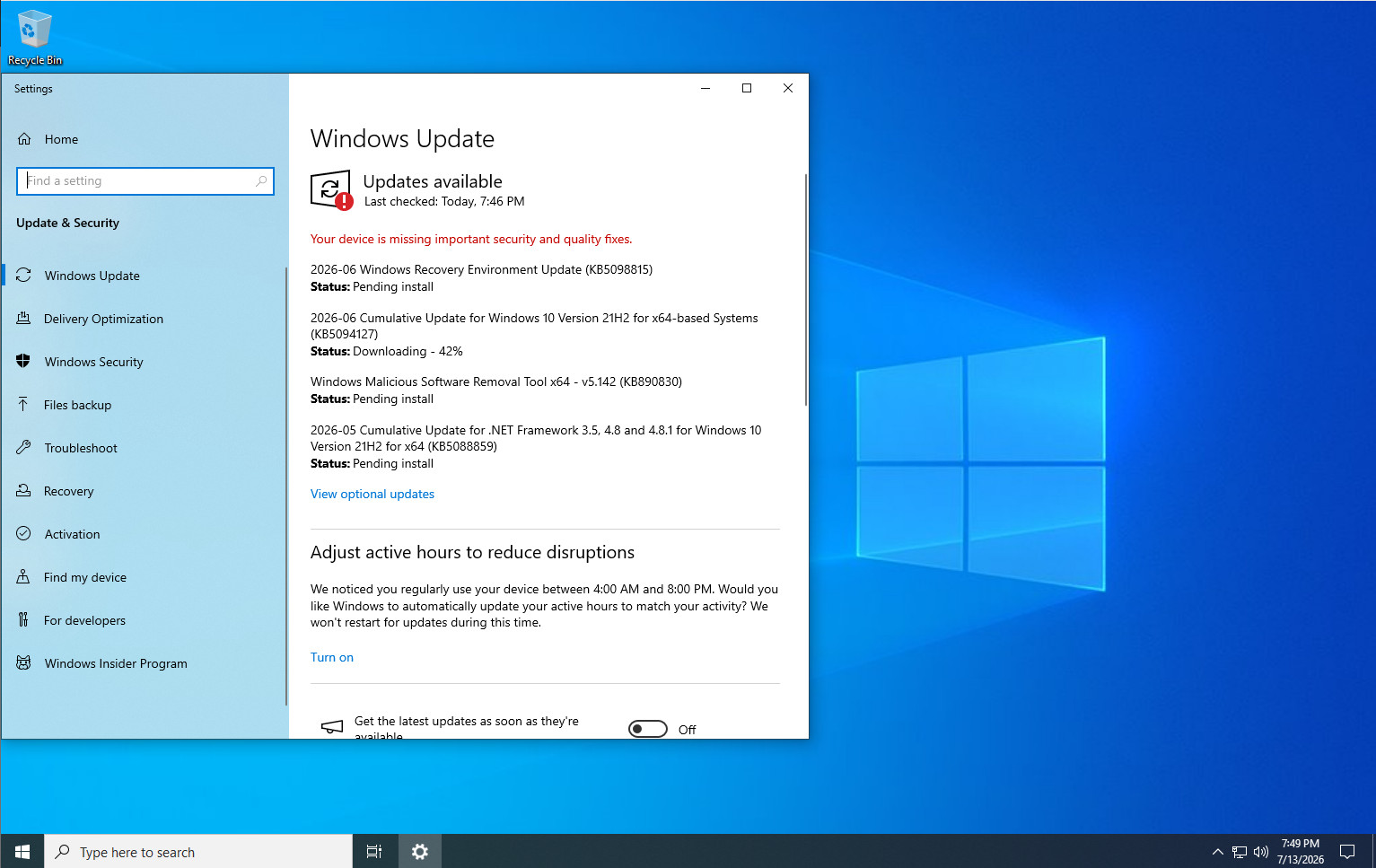Image resolution: width=1376 pixels, height=868 pixels.
Task: Click the Updates available status icon
Action: (331, 190)
